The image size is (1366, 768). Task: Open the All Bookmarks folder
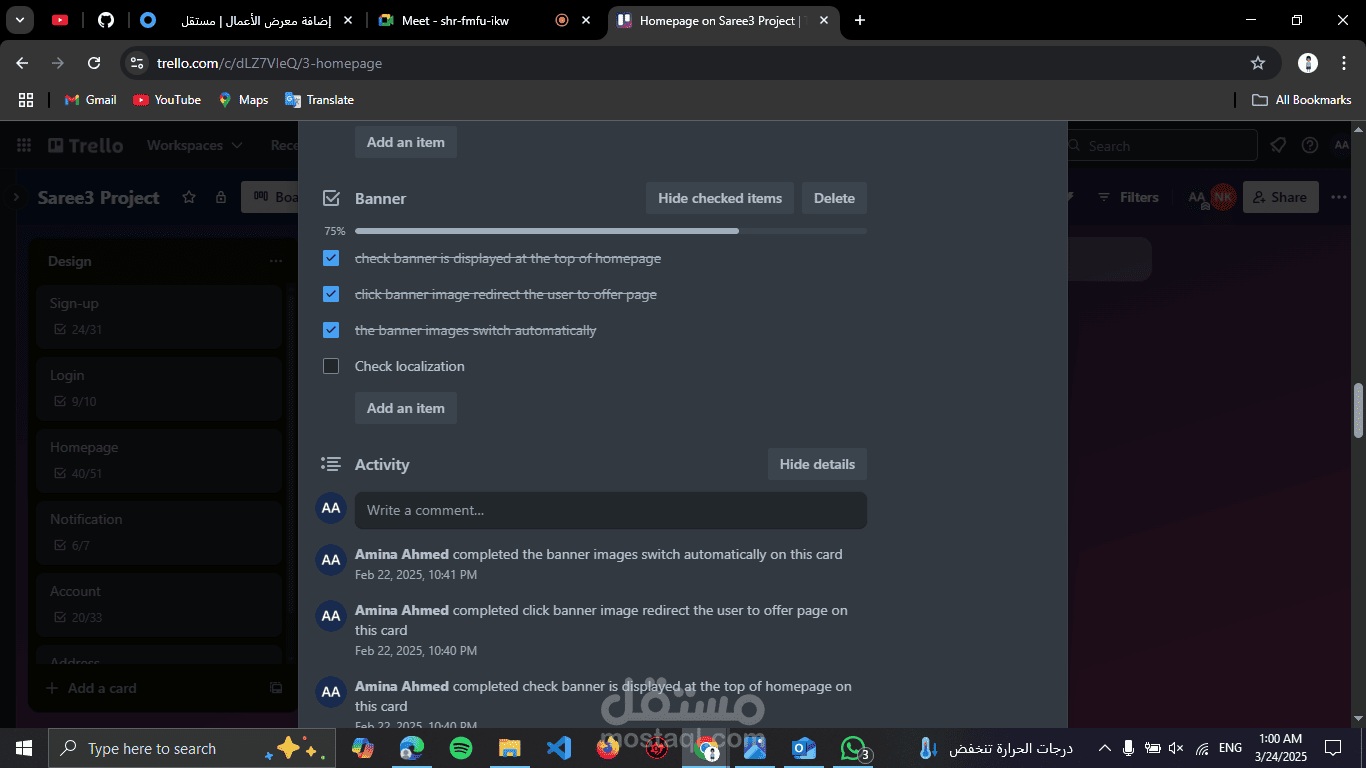[1301, 100]
